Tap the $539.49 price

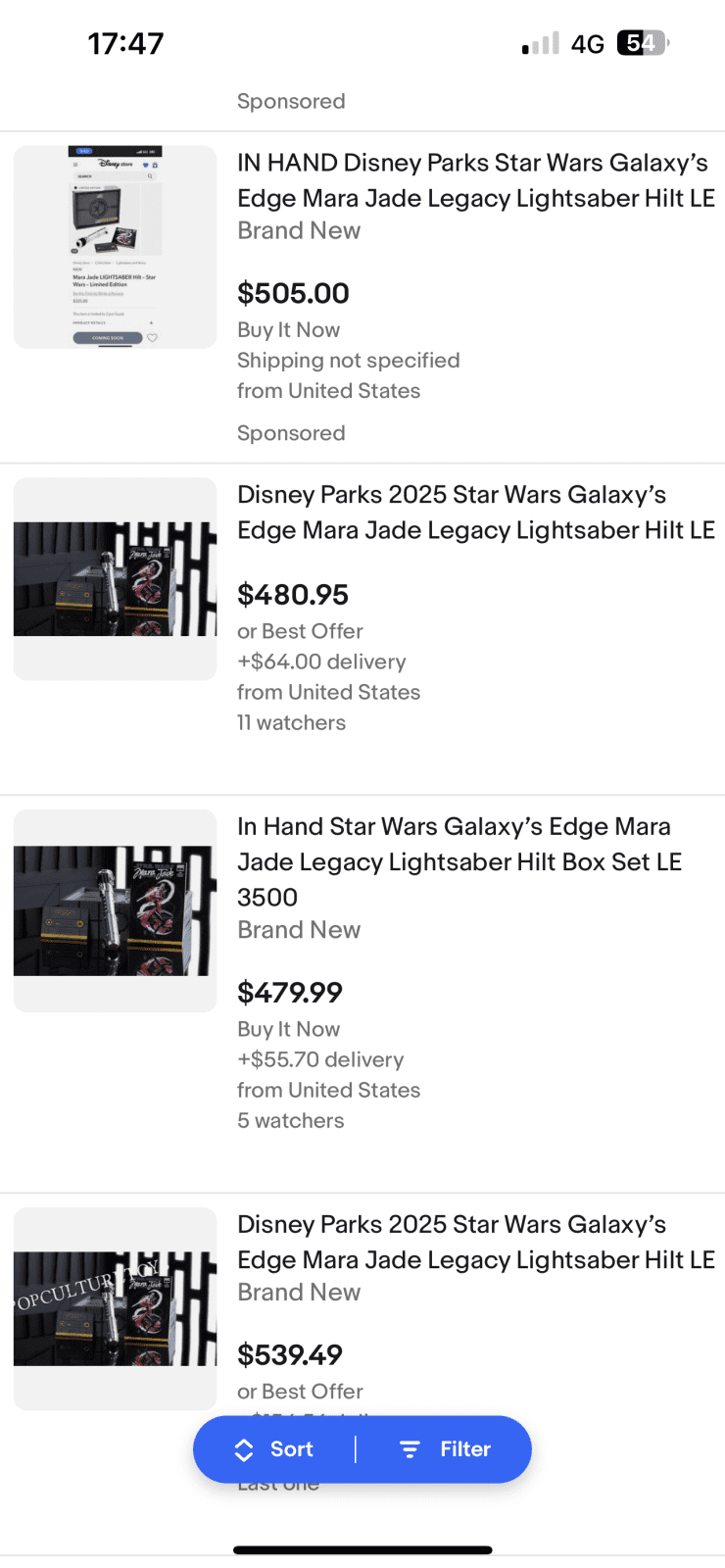point(290,1354)
